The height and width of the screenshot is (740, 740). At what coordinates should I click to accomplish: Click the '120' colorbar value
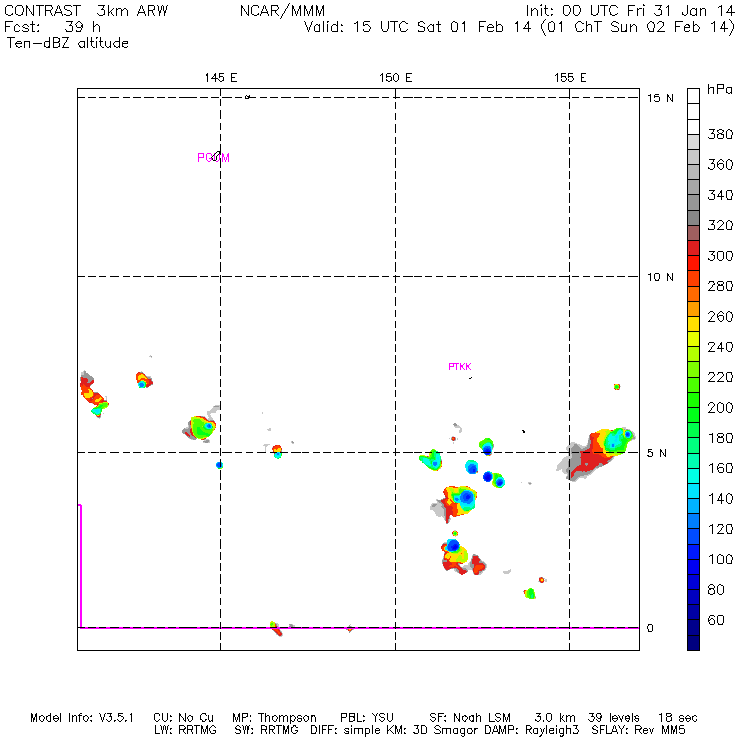pos(720,529)
